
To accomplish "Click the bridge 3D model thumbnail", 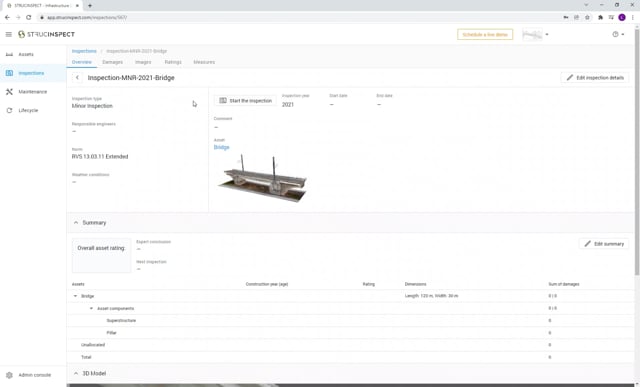I will (262, 178).
